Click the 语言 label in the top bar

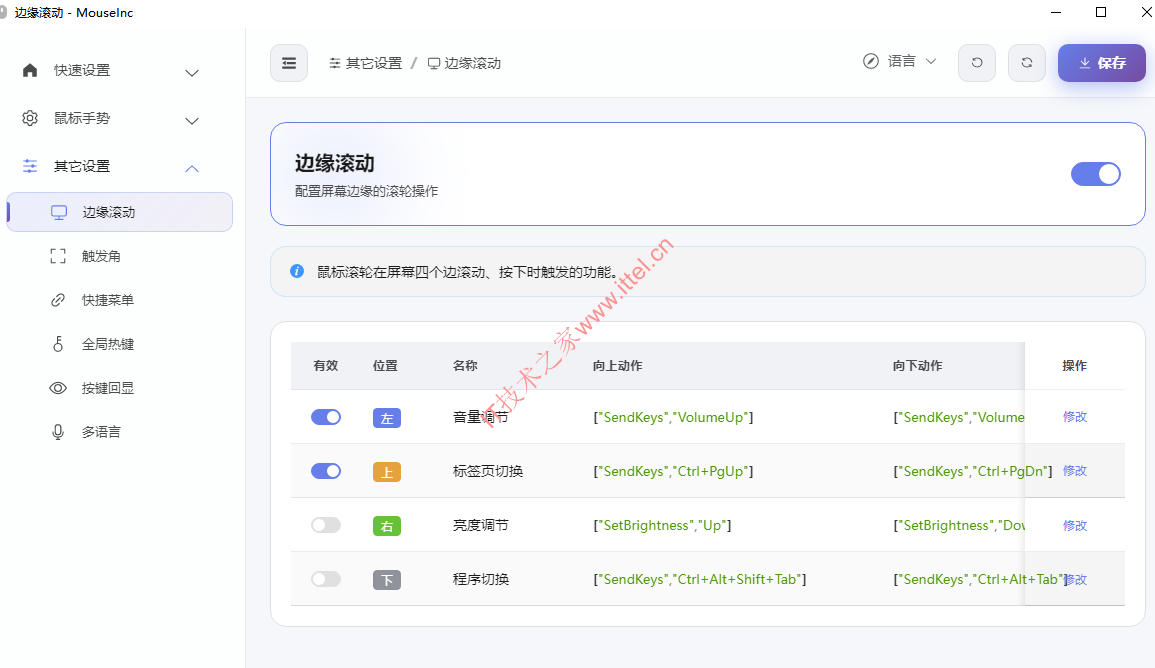(902, 61)
